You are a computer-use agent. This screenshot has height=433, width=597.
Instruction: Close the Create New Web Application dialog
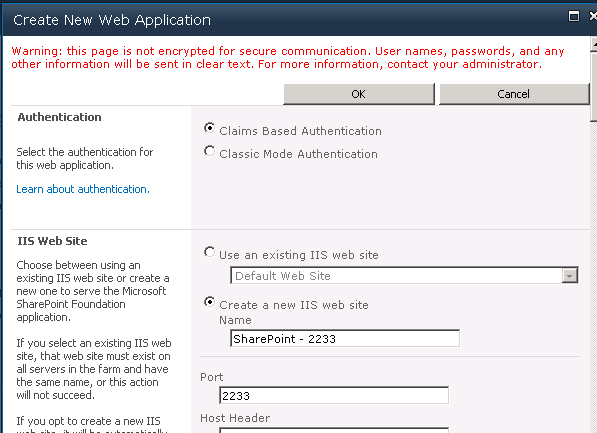(593, 16)
